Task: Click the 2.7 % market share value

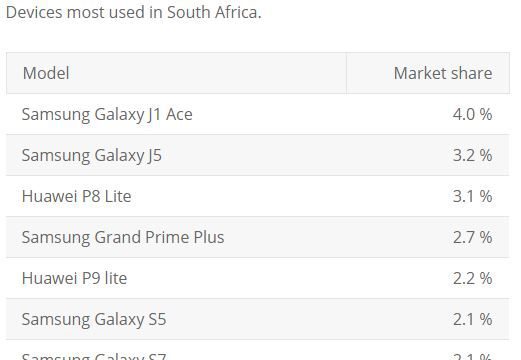Action: tap(472, 237)
